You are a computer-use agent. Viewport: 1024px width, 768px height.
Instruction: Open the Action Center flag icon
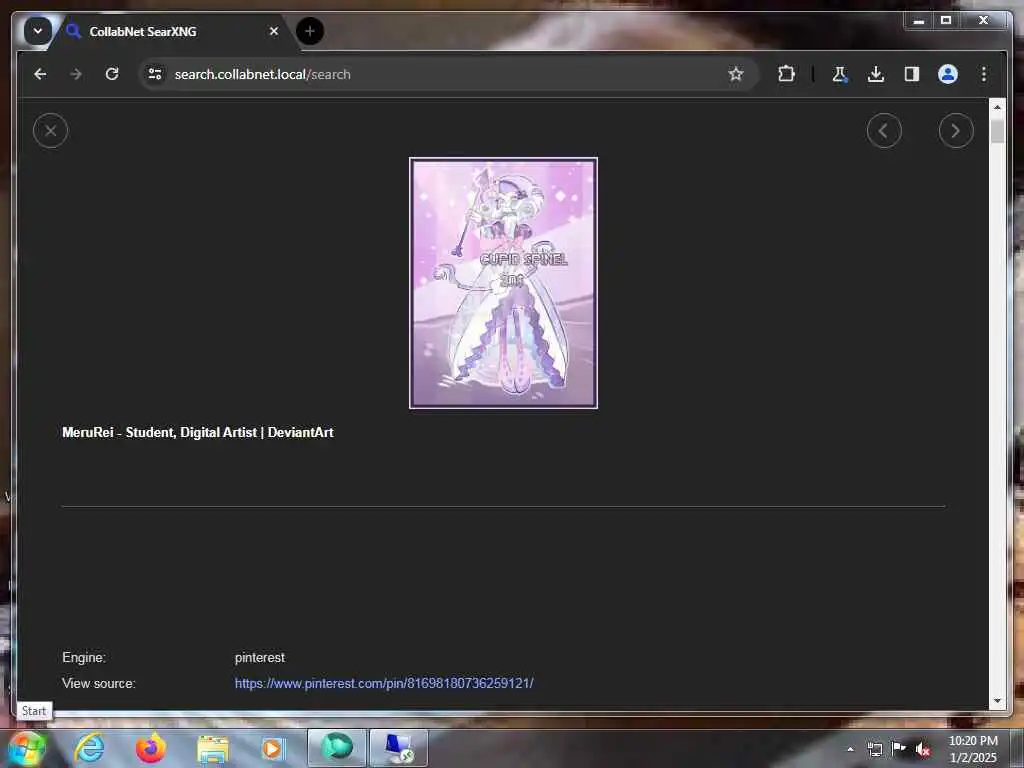(899, 748)
